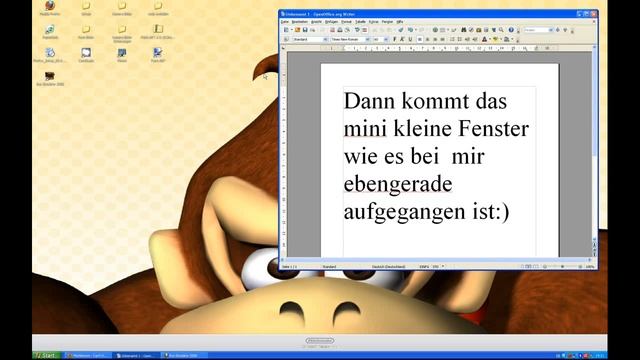Export the document directly as PDF
The image size is (640, 360).
332,30
